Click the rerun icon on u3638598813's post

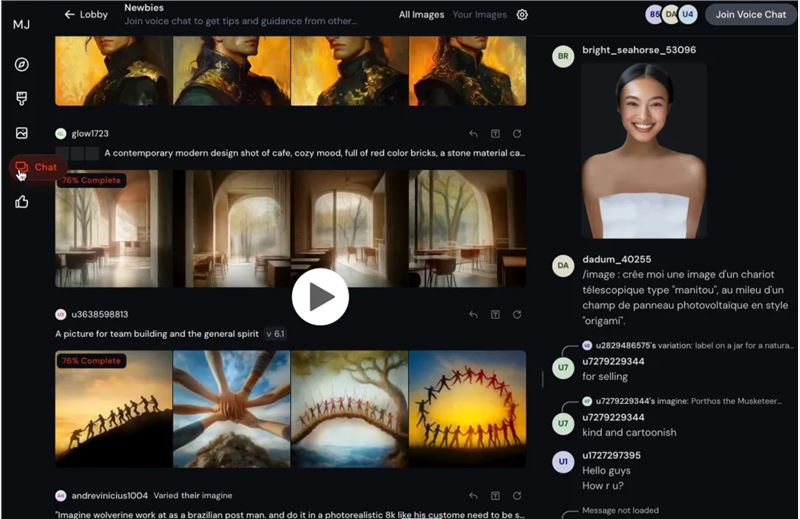[517, 314]
